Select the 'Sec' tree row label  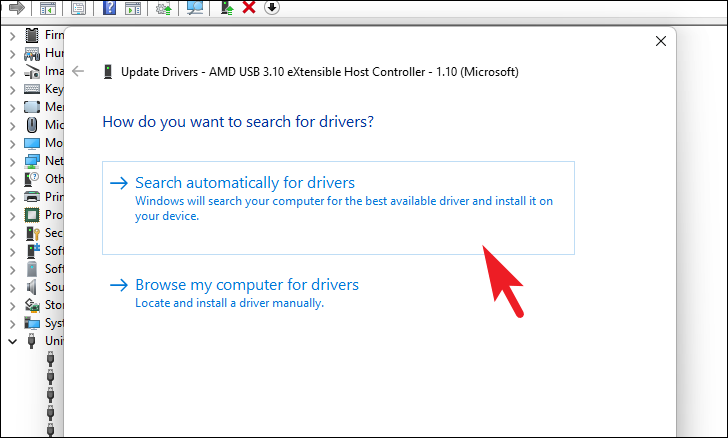[54, 233]
